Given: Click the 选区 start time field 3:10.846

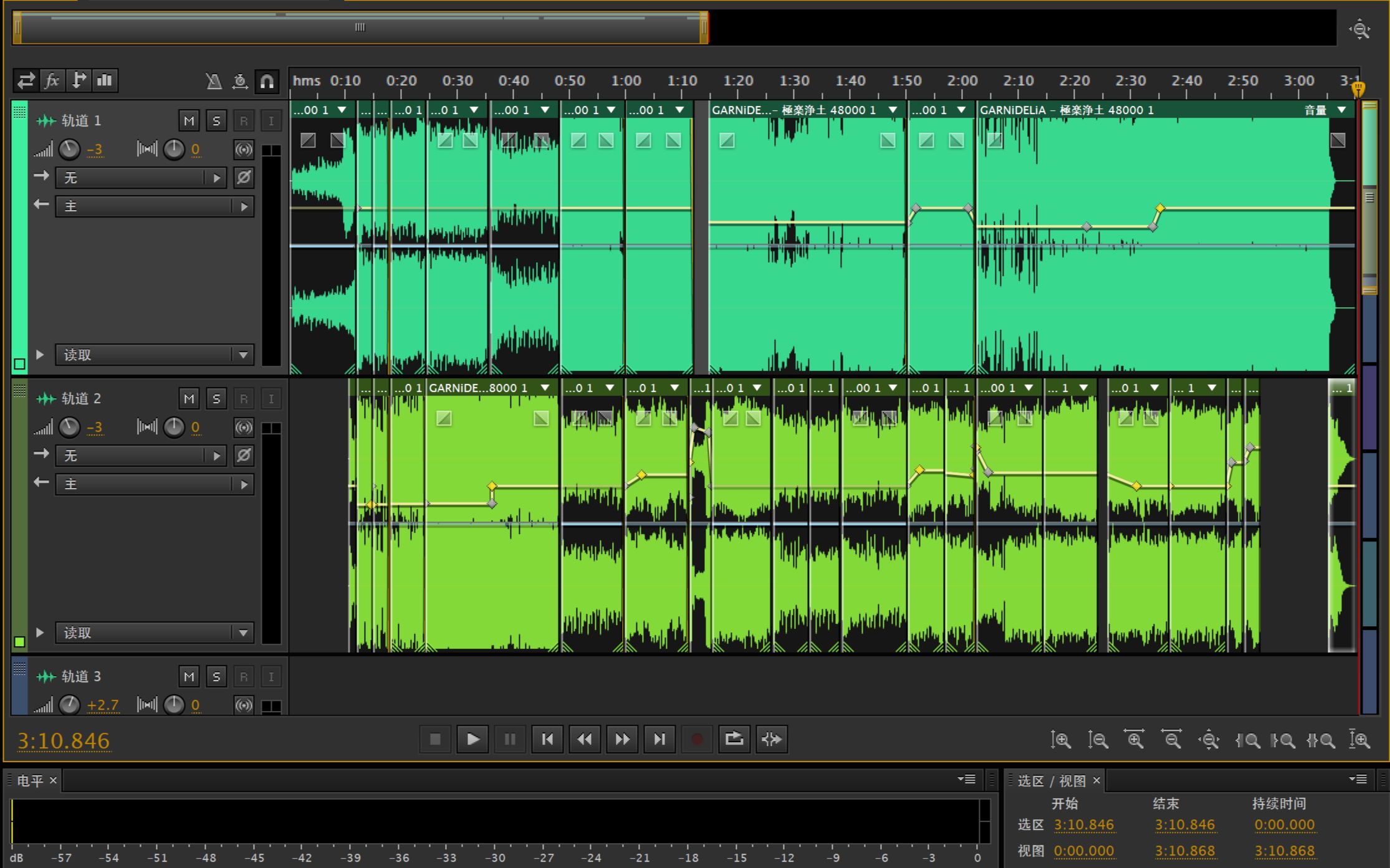Looking at the screenshot, I should pyautogui.click(x=1084, y=825).
